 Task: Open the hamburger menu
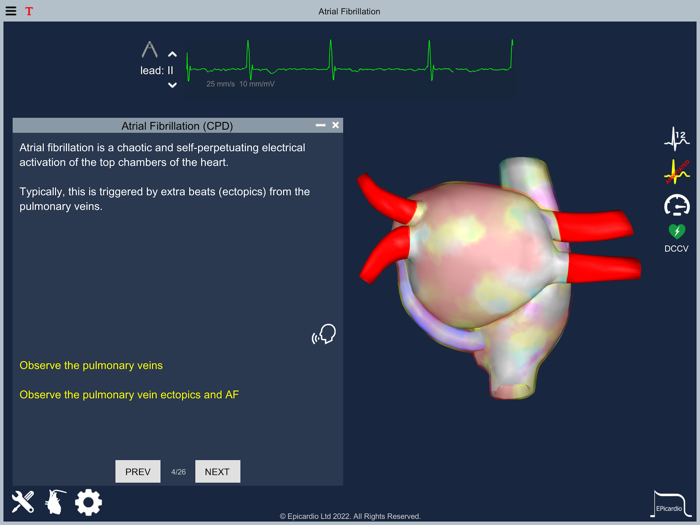point(11,11)
